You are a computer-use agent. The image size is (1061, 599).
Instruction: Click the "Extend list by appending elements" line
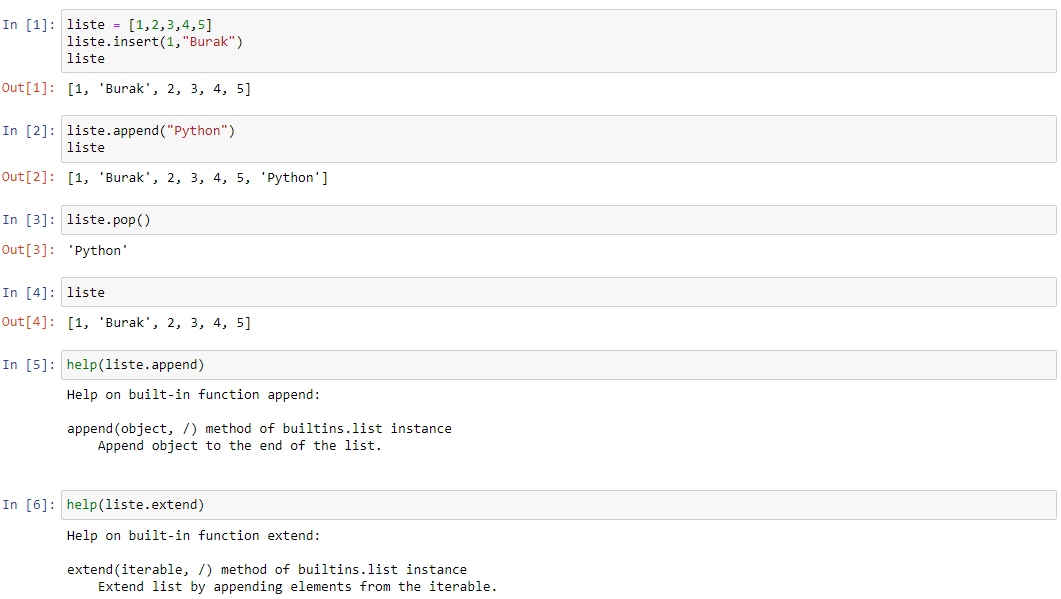click(x=298, y=587)
